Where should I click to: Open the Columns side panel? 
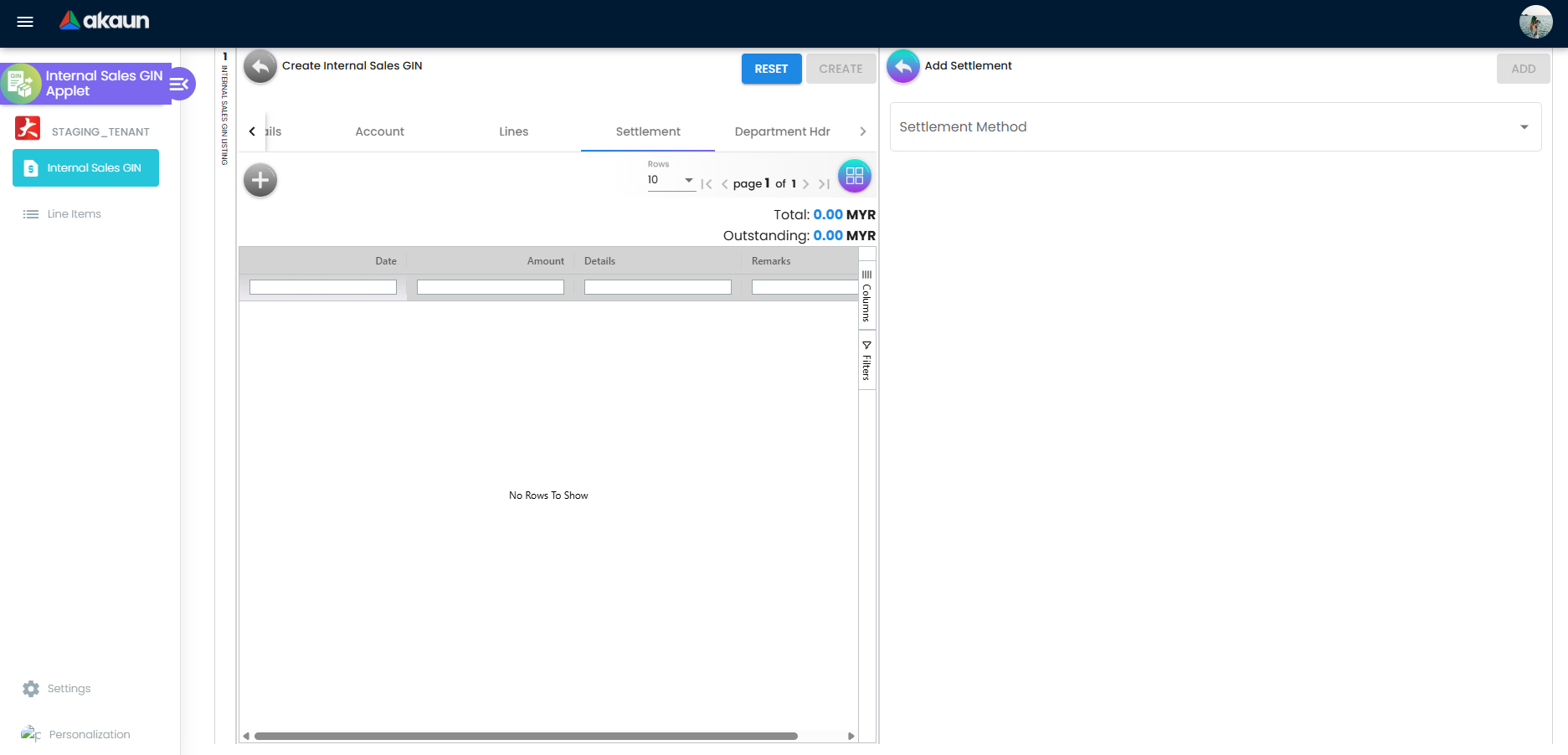pyautogui.click(x=866, y=296)
